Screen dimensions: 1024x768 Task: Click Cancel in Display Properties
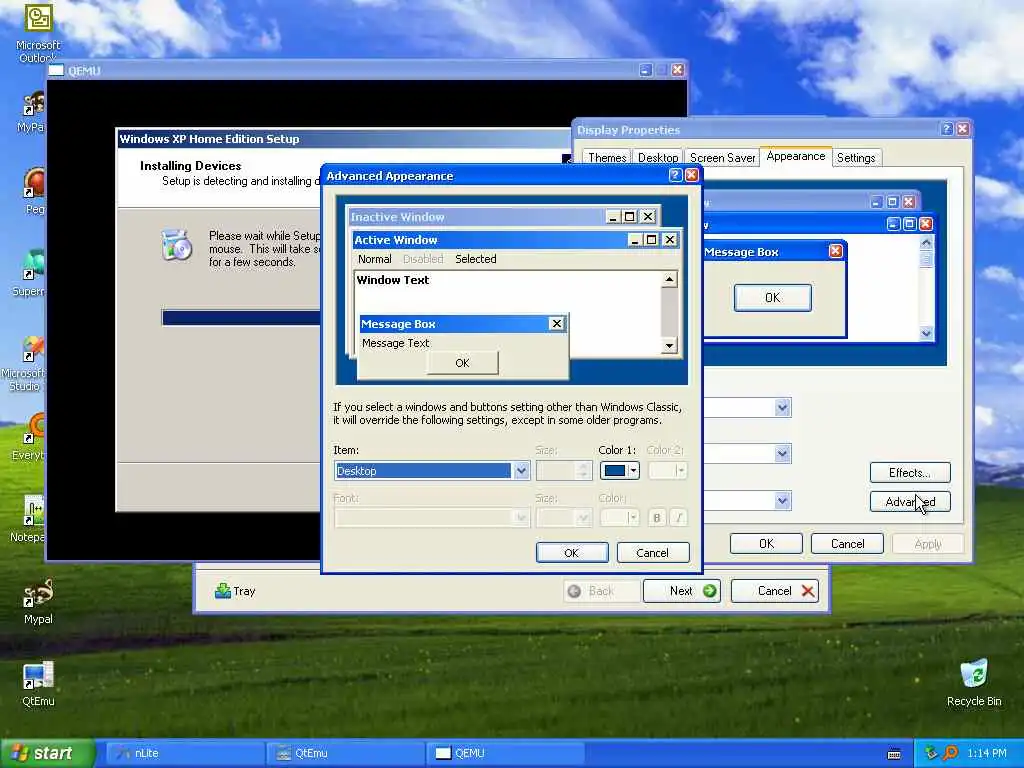[847, 543]
